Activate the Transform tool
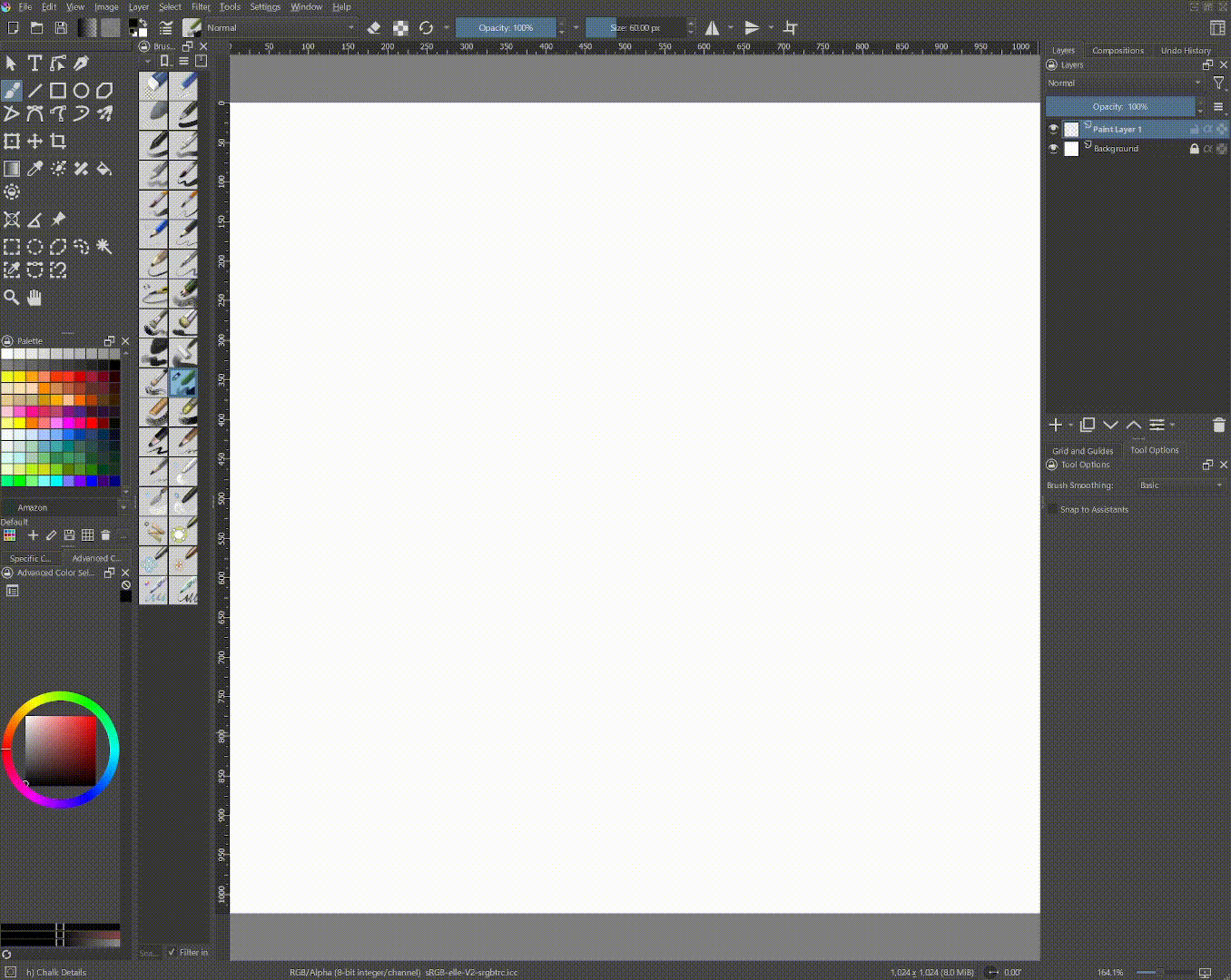 12,141
